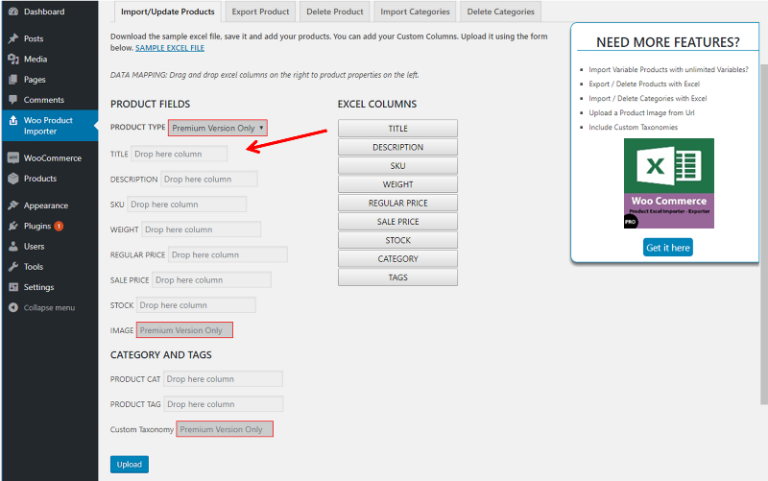Click 'Export / Delete Products with Excel' text
Screen dimensions: 768x481
pos(644,84)
